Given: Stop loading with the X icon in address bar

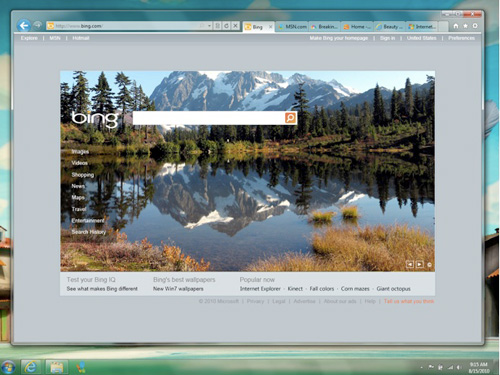Looking at the screenshot, I should (235, 26).
